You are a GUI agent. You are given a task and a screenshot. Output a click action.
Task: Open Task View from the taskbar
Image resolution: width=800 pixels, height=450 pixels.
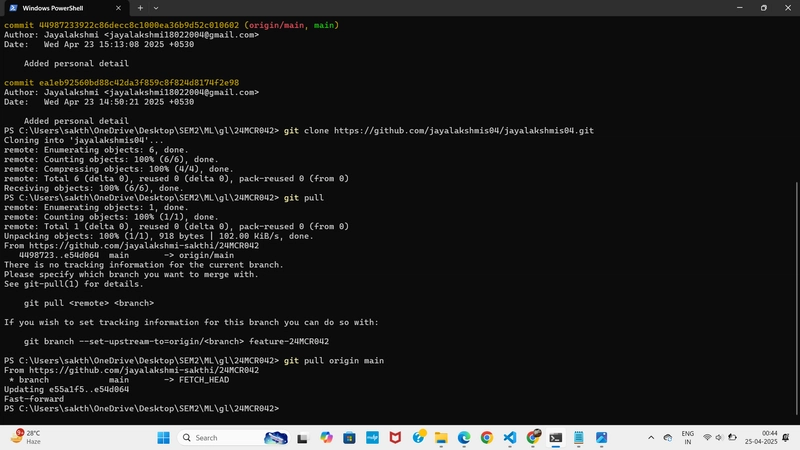[303, 438]
